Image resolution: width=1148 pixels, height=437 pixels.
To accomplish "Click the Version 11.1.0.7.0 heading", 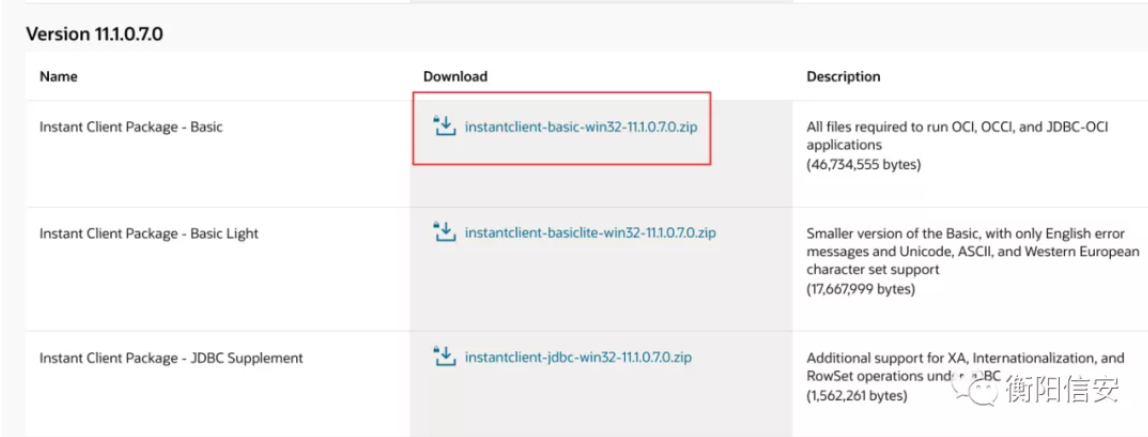I will (x=94, y=34).
